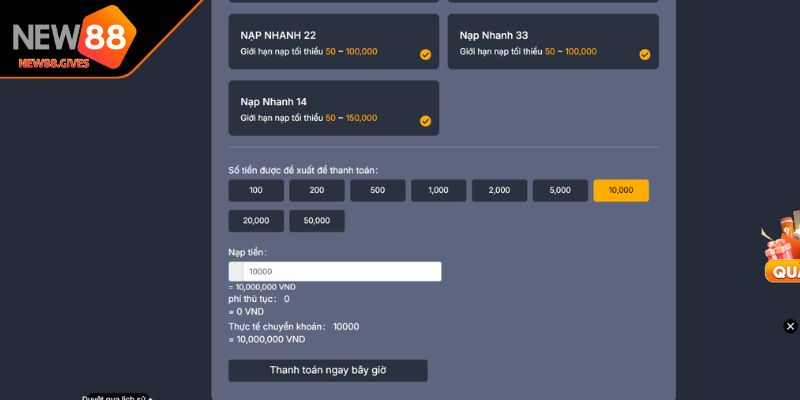Screen dimensions: 800x400
Task: Choose the 200 suggested amount
Action: 317,190
